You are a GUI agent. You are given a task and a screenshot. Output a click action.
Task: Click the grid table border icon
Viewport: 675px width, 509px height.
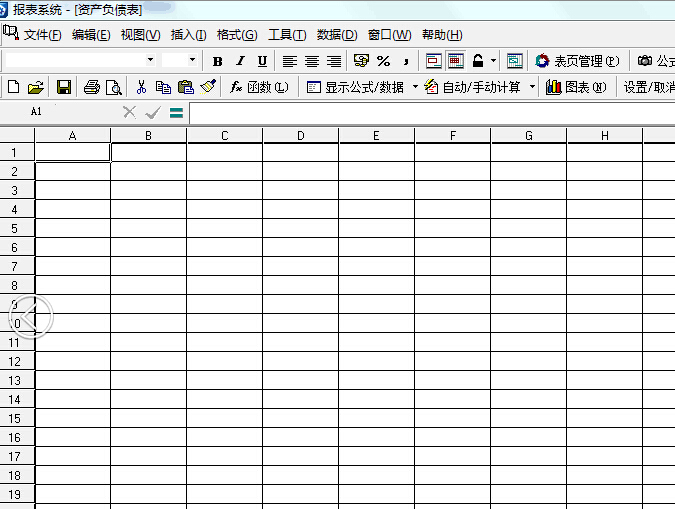coord(456,61)
